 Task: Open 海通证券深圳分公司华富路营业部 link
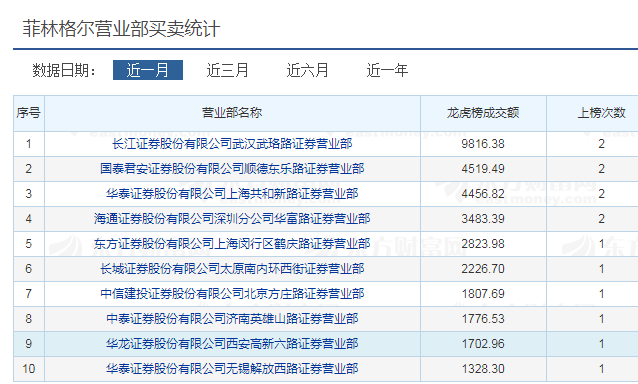(232, 218)
